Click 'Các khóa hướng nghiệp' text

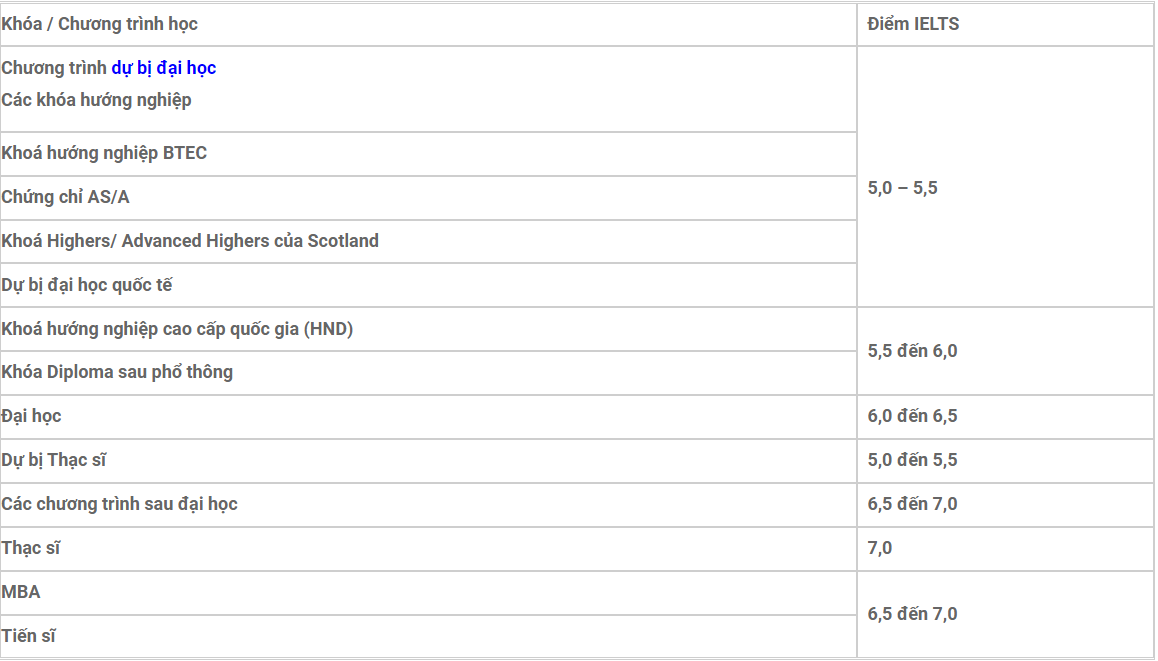[96, 100]
